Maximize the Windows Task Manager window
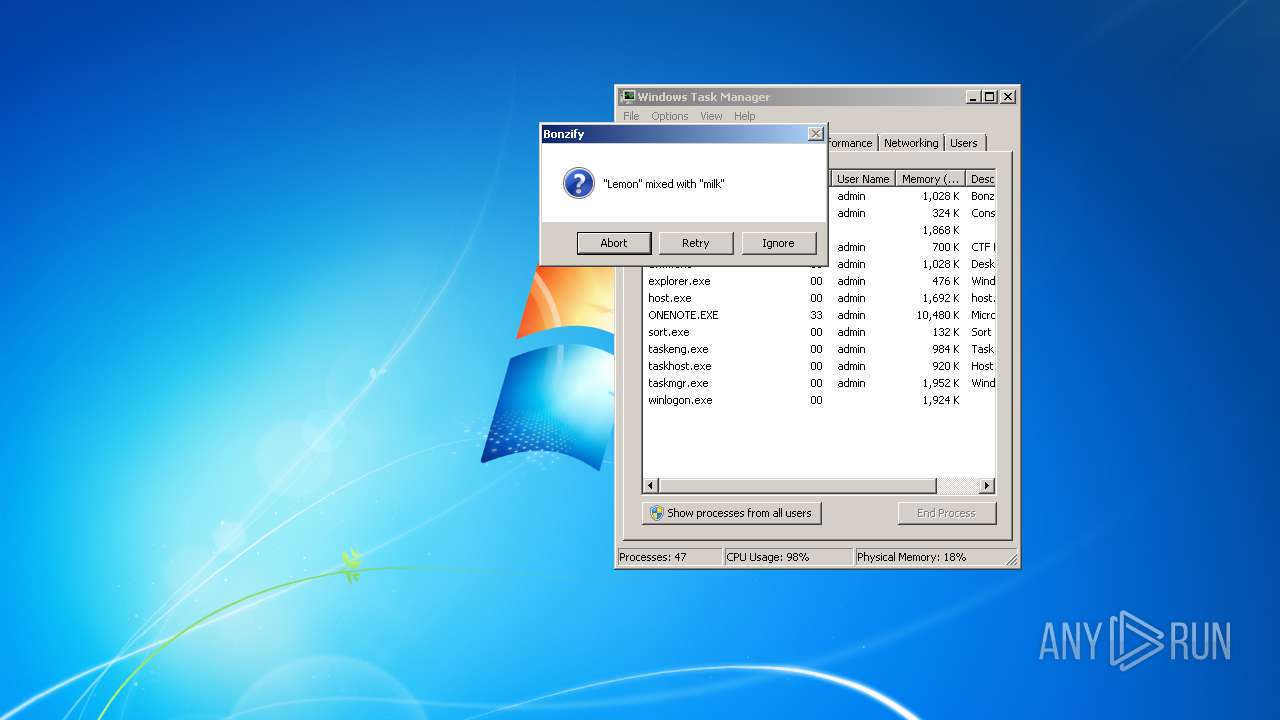 [990, 97]
